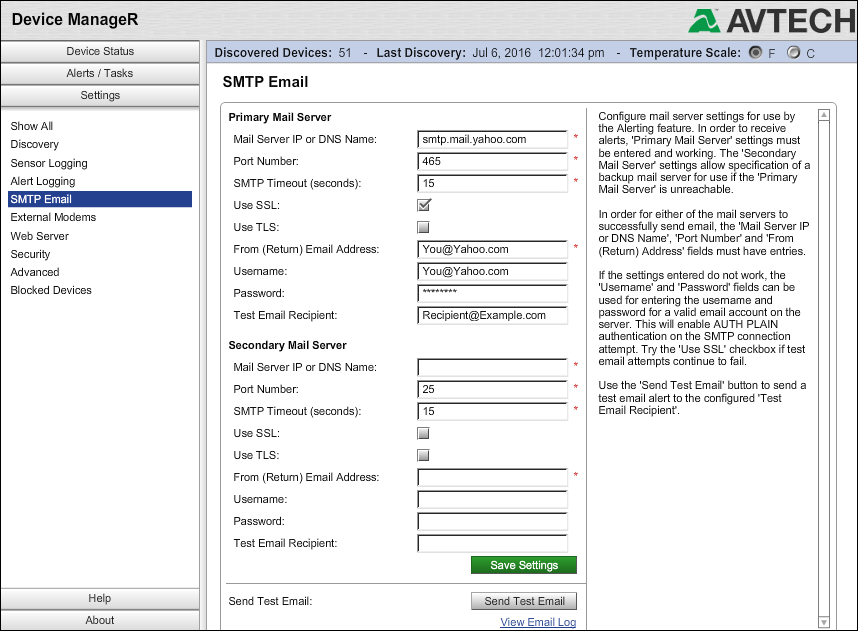Click scroll up arrow in help panel
This screenshot has width=858, height=631.
(823, 115)
